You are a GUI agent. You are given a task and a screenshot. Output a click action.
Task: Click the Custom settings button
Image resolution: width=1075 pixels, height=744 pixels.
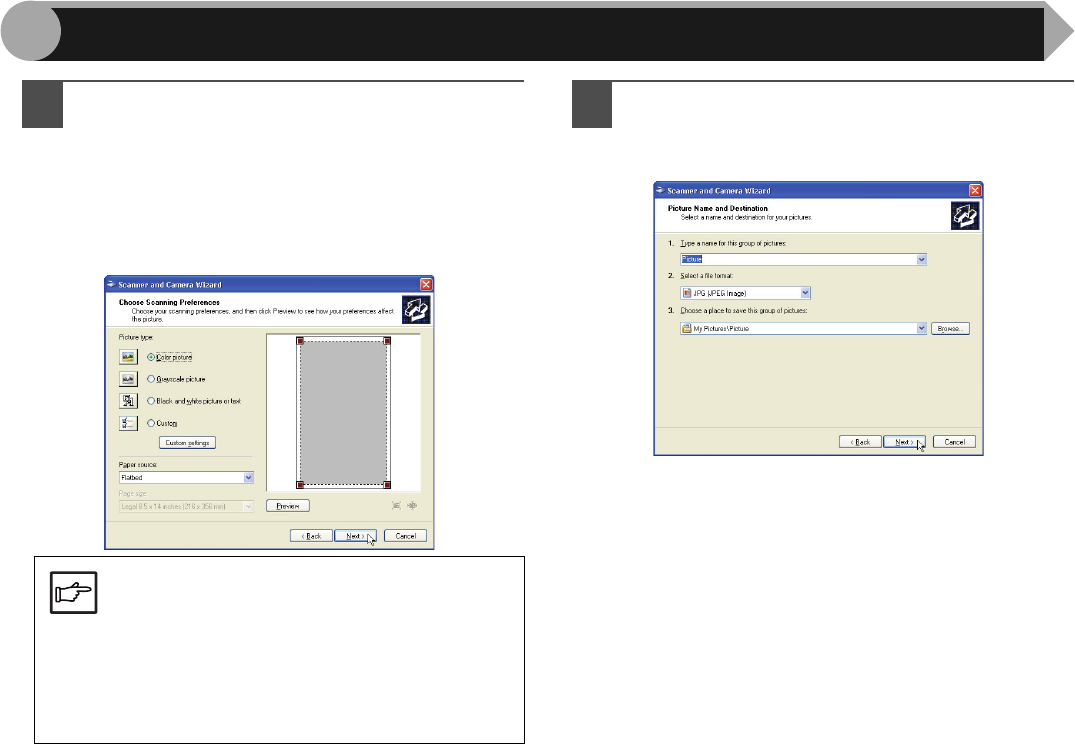[188, 443]
